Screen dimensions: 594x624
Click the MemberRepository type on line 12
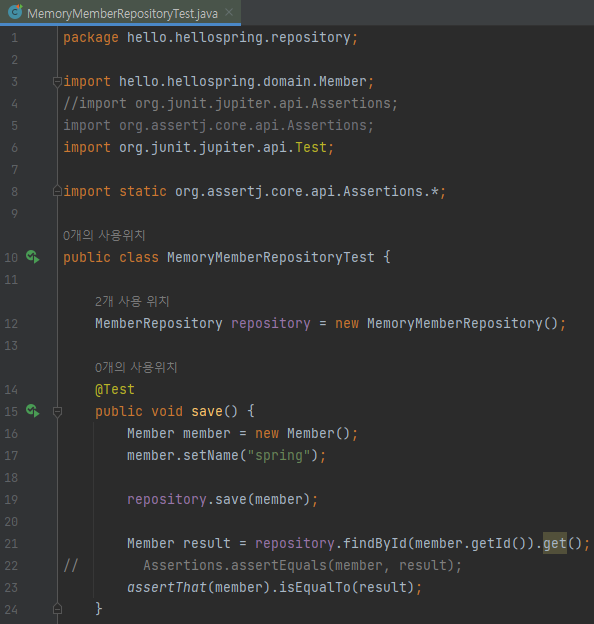[159, 323]
